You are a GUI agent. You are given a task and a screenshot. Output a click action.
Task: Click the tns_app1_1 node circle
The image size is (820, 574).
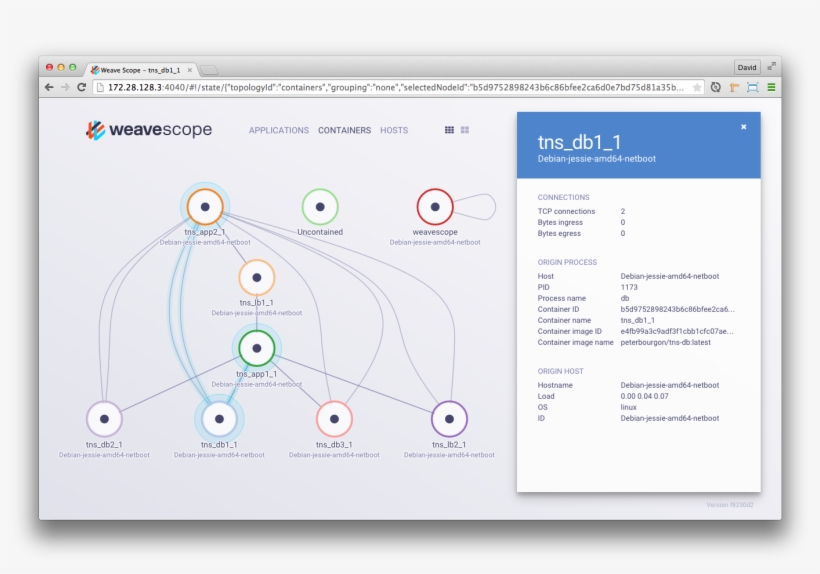[257, 348]
